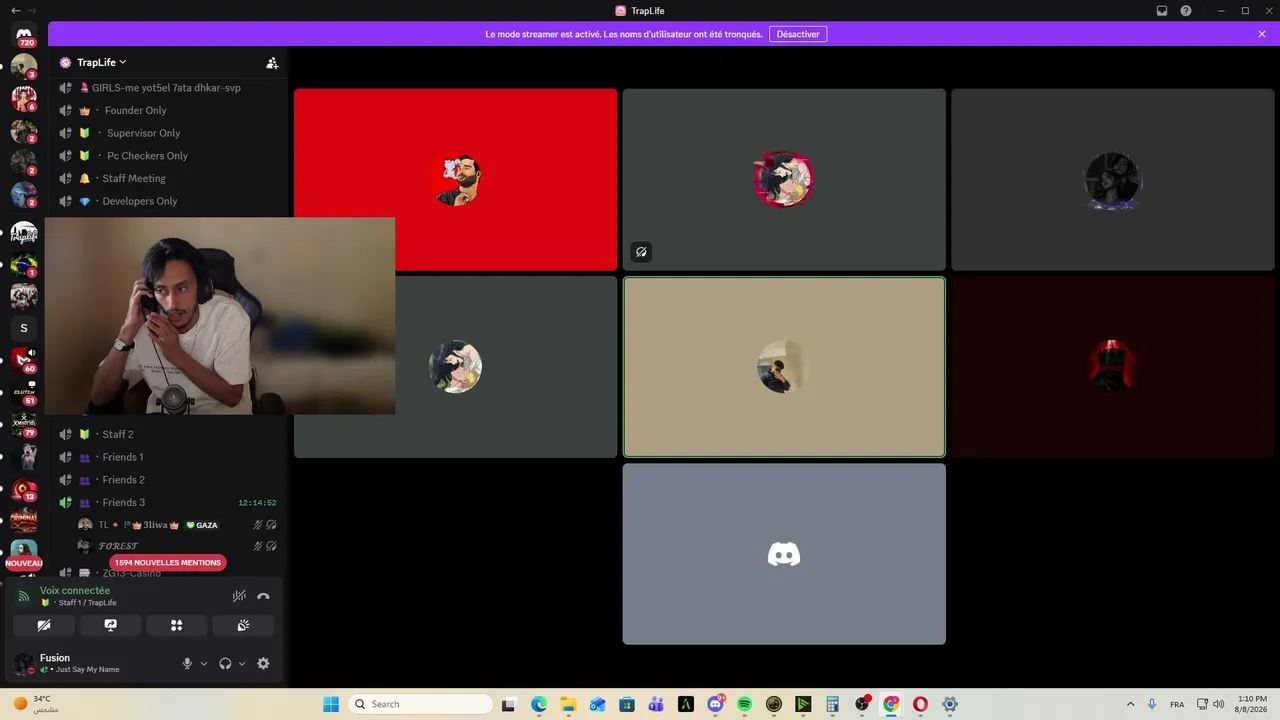This screenshot has height=720, width=1280.
Task: Join the Pc Checkers Only voice channel
Action: click(168, 156)
